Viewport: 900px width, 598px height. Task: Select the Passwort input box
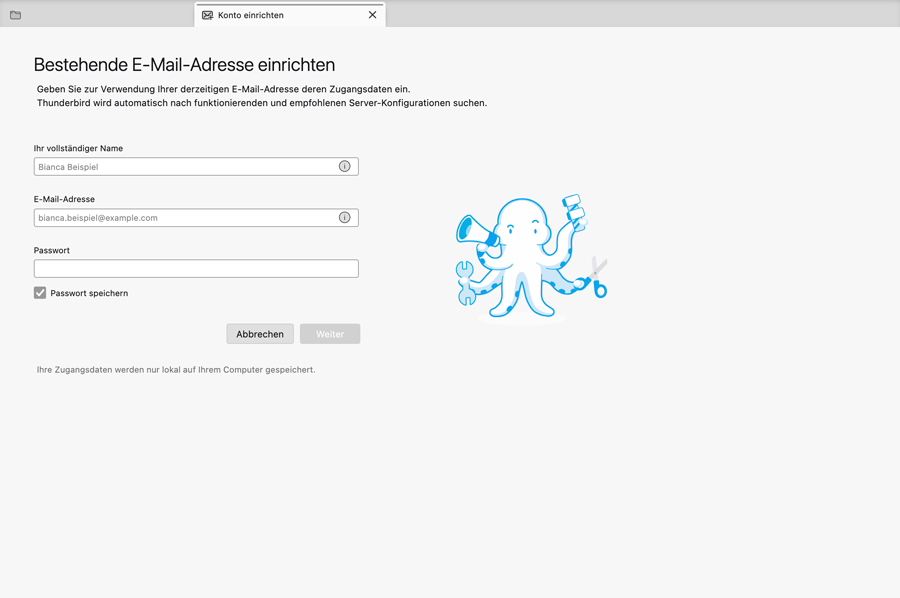(x=196, y=269)
